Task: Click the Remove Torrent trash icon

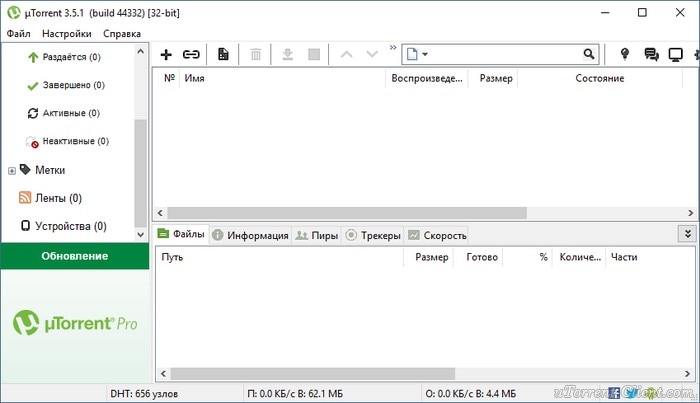Action: pyautogui.click(x=256, y=54)
